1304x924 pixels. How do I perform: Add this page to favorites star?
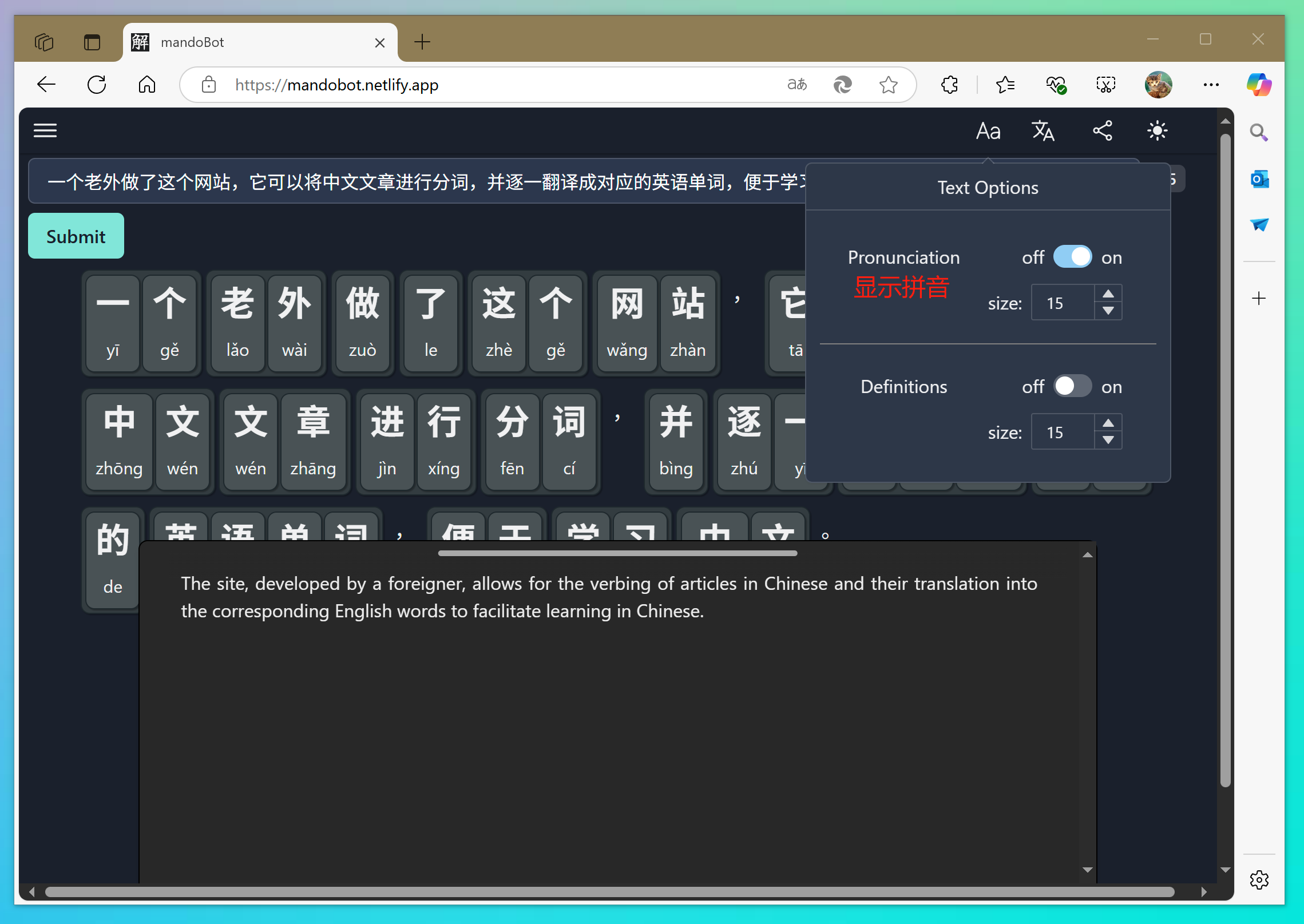888,85
